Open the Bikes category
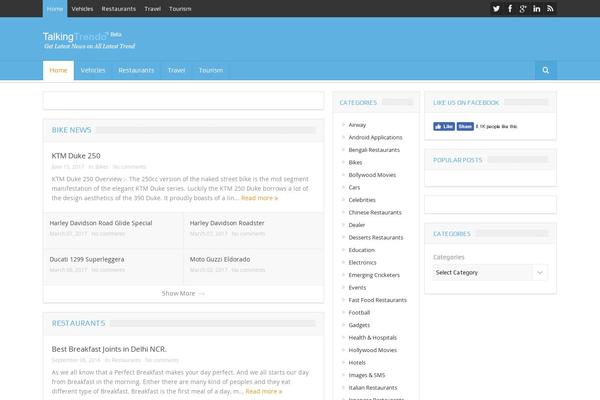This screenshot has height=400, width=600. (355, 162)
